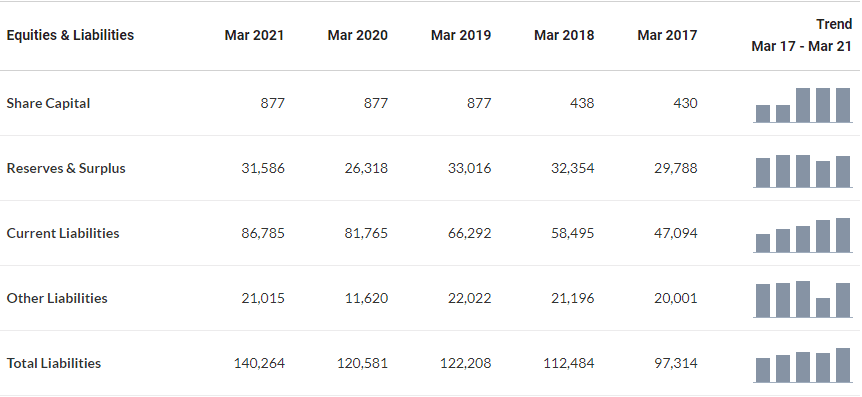Select the Reserves & Surplus row label
Screen dimensions: 862x397
coord(66,168)
